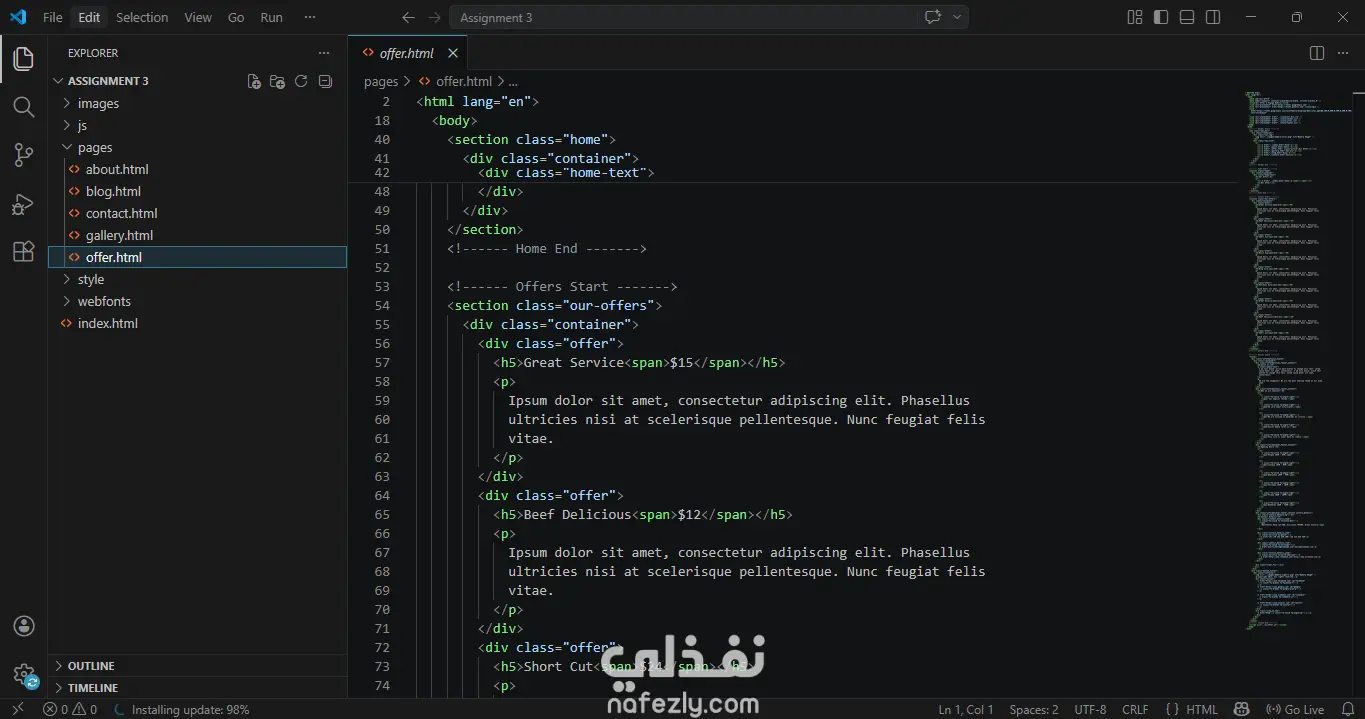Viewport: 1365px width, 719px height.
Task: Open the Selection menu
Action: click(142, 17)
